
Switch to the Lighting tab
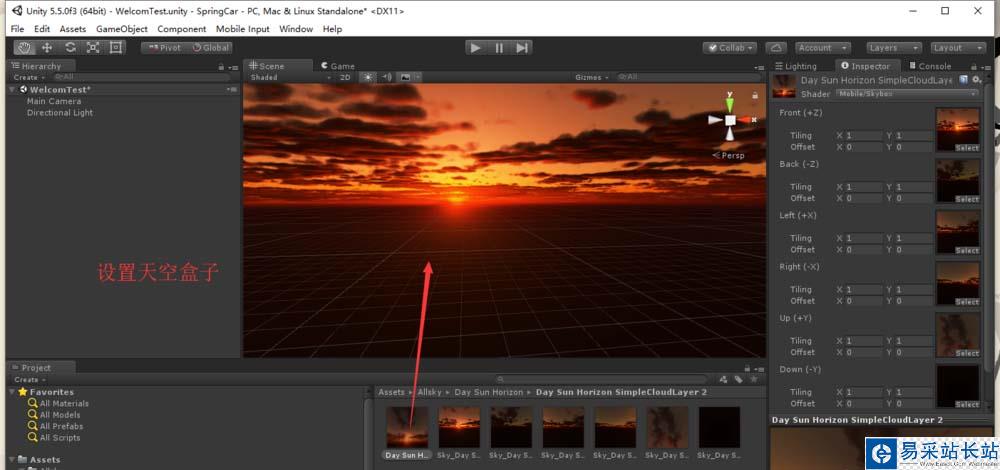(795, 66)
